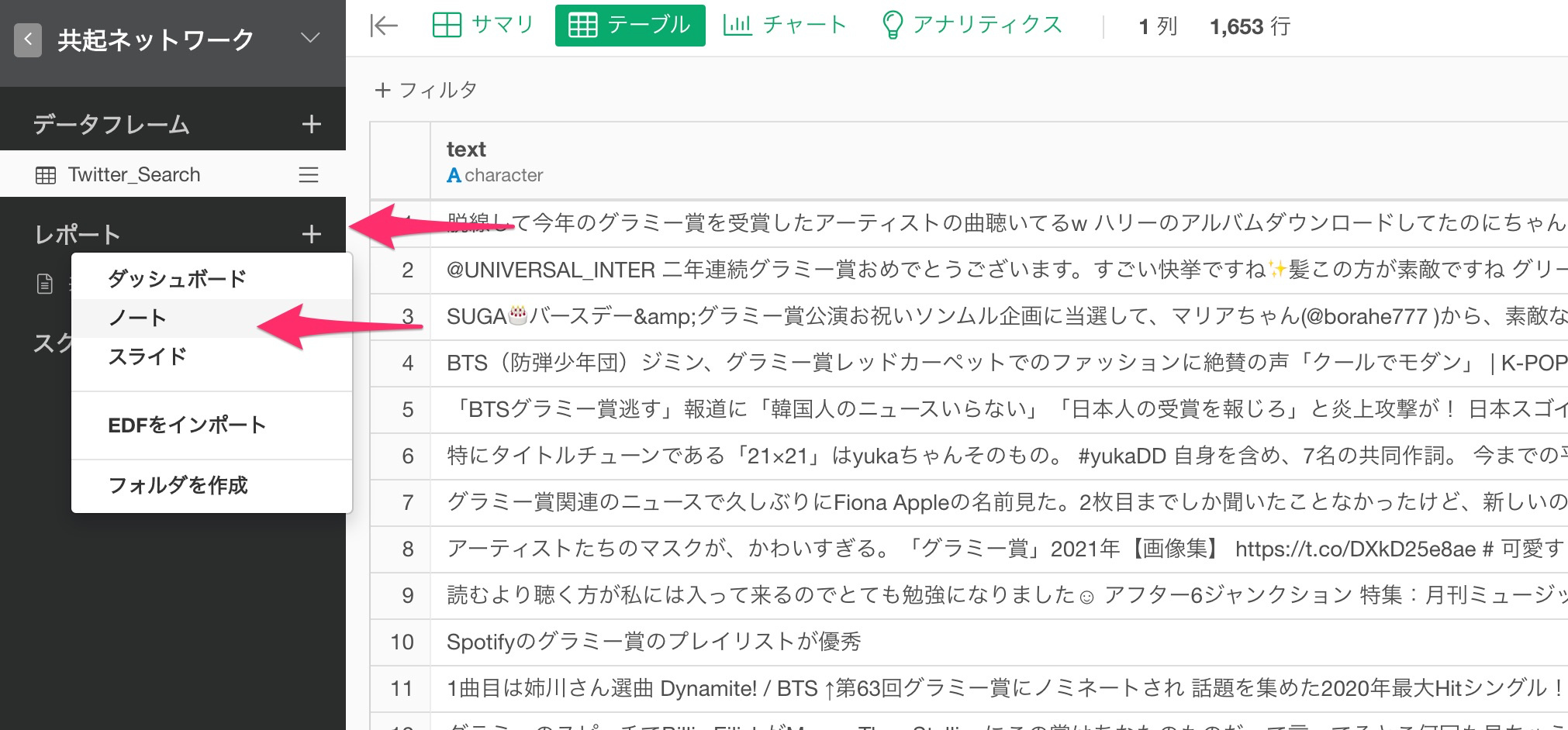
Task: Go back using the project back arrow
Action: point(28,39)
